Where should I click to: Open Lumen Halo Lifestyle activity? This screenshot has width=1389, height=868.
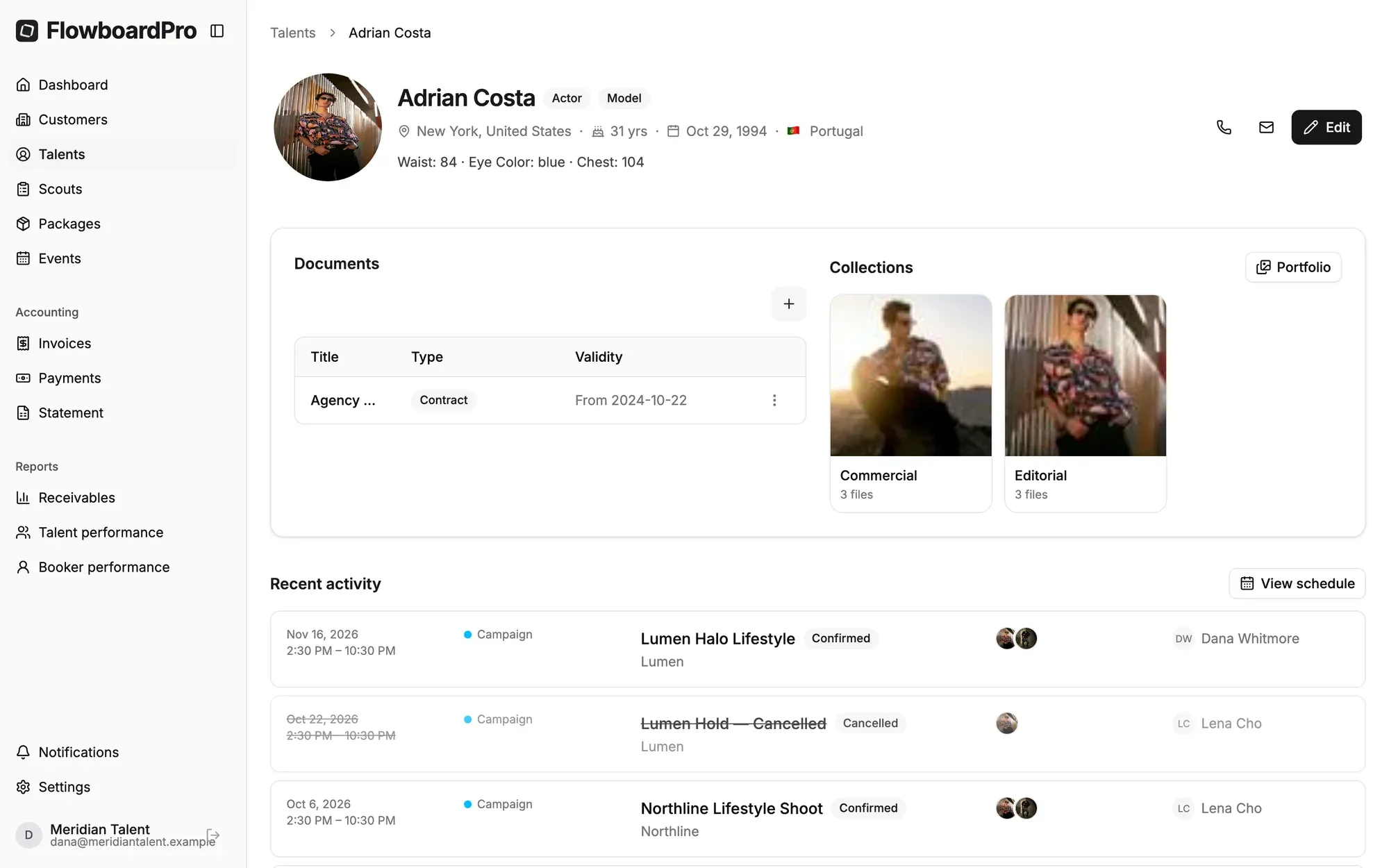(817, 649)
